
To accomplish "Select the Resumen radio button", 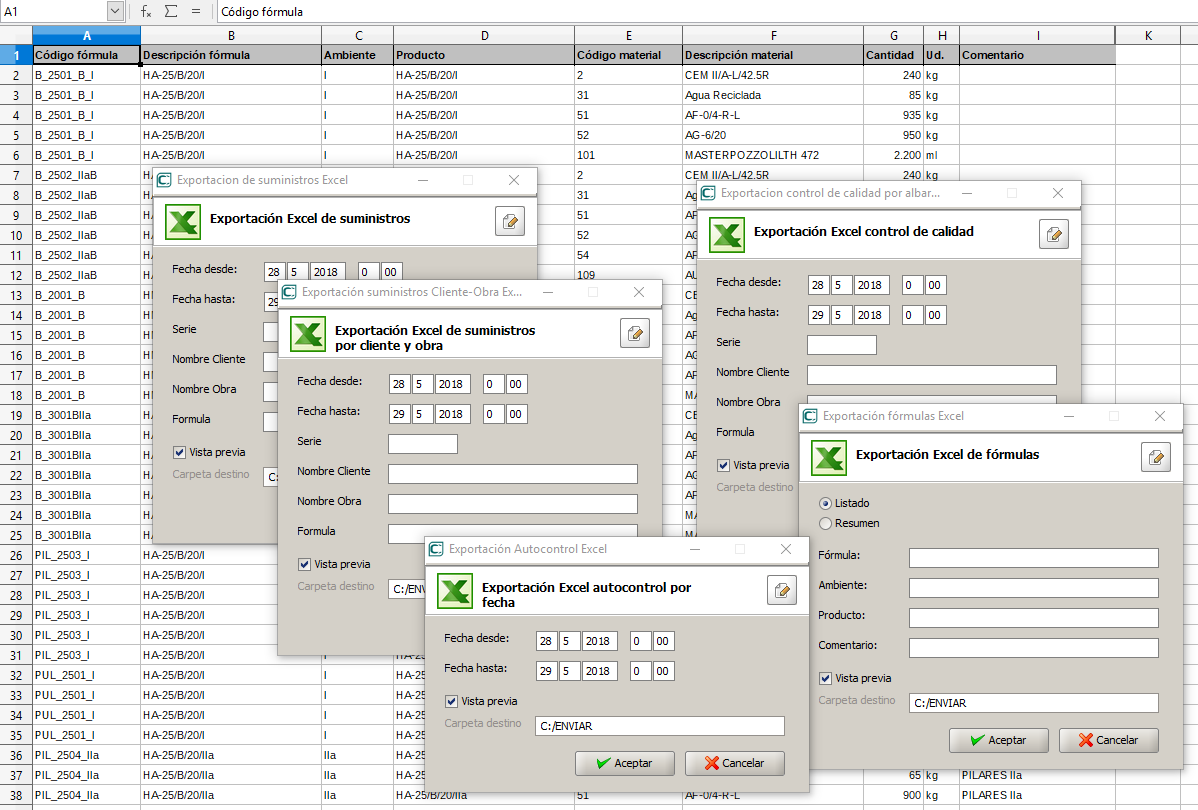I will pos(825,523).
